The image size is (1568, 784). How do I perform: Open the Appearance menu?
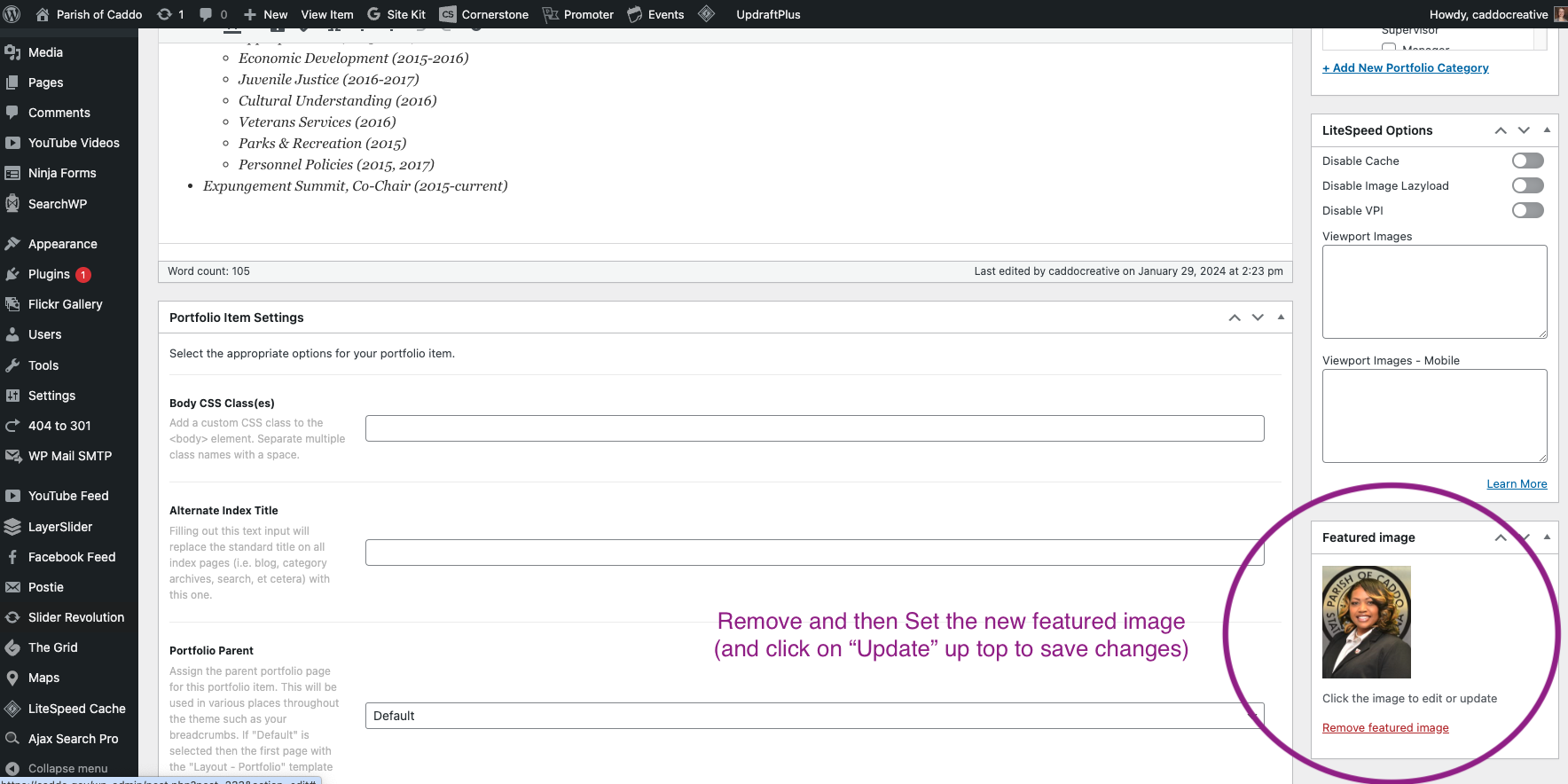pos(62,244)
